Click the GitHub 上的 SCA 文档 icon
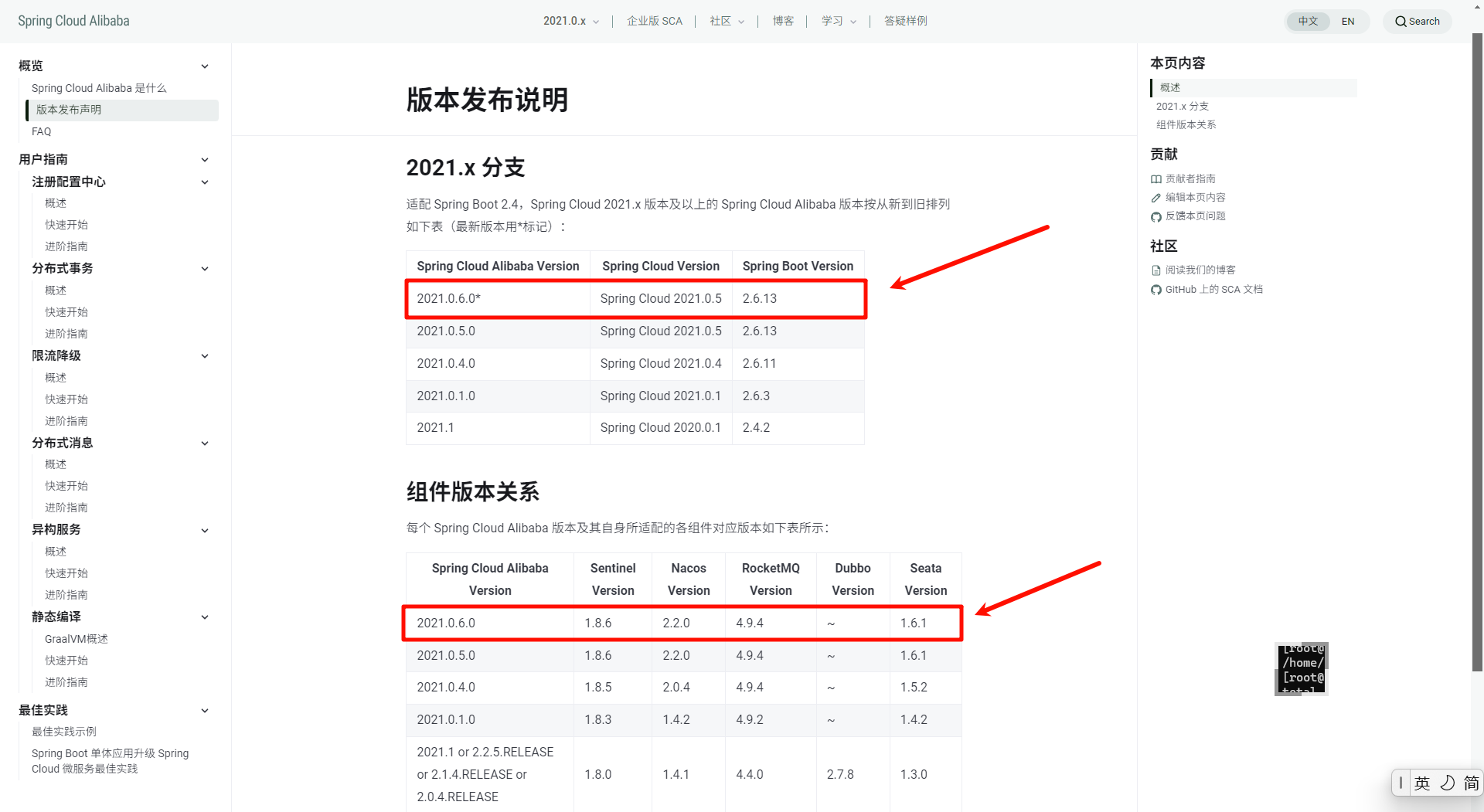 pos(1156,290)
